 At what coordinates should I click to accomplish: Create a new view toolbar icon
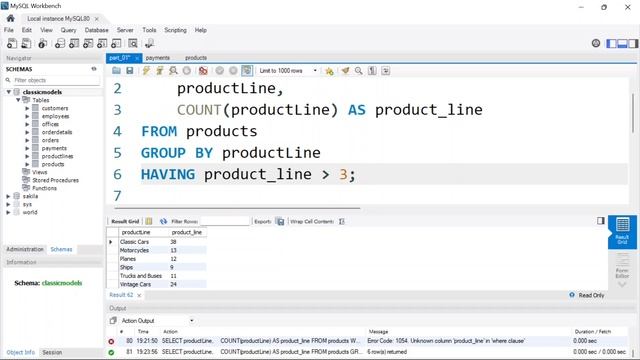(x=88, y=43)
